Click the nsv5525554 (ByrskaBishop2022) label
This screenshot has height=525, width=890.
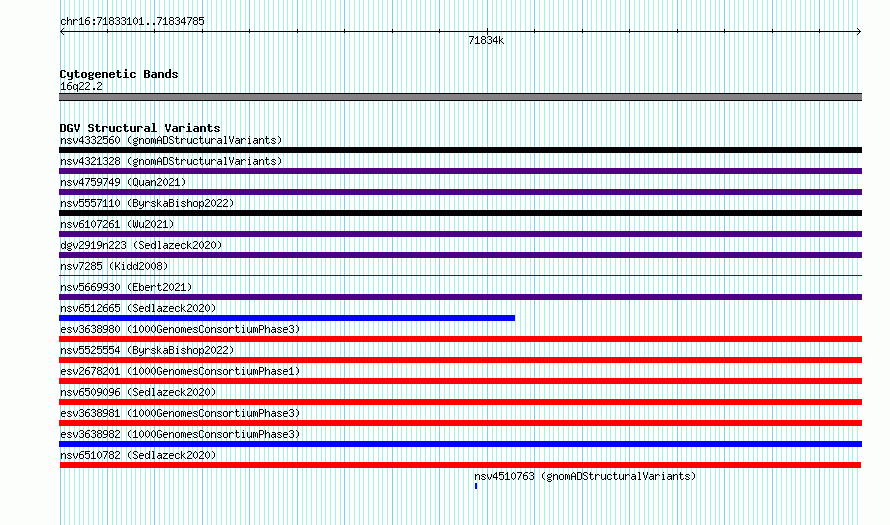(x=147, y=350)
